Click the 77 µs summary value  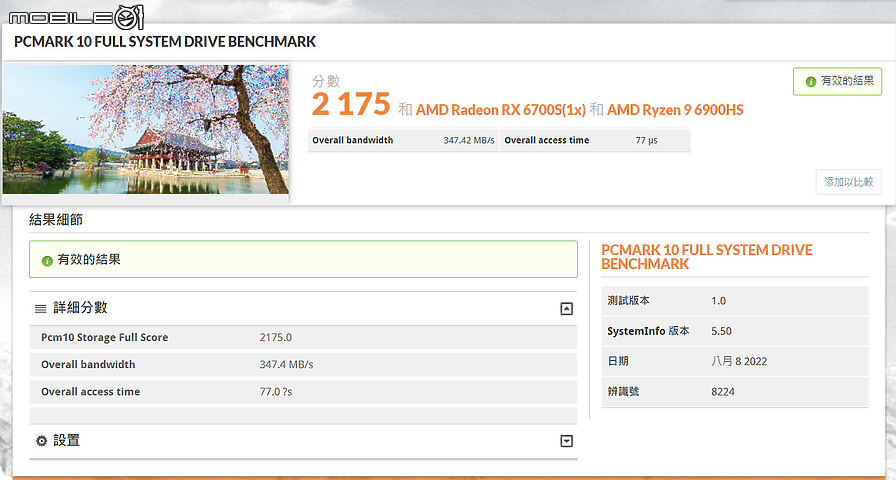click(646, 140)
